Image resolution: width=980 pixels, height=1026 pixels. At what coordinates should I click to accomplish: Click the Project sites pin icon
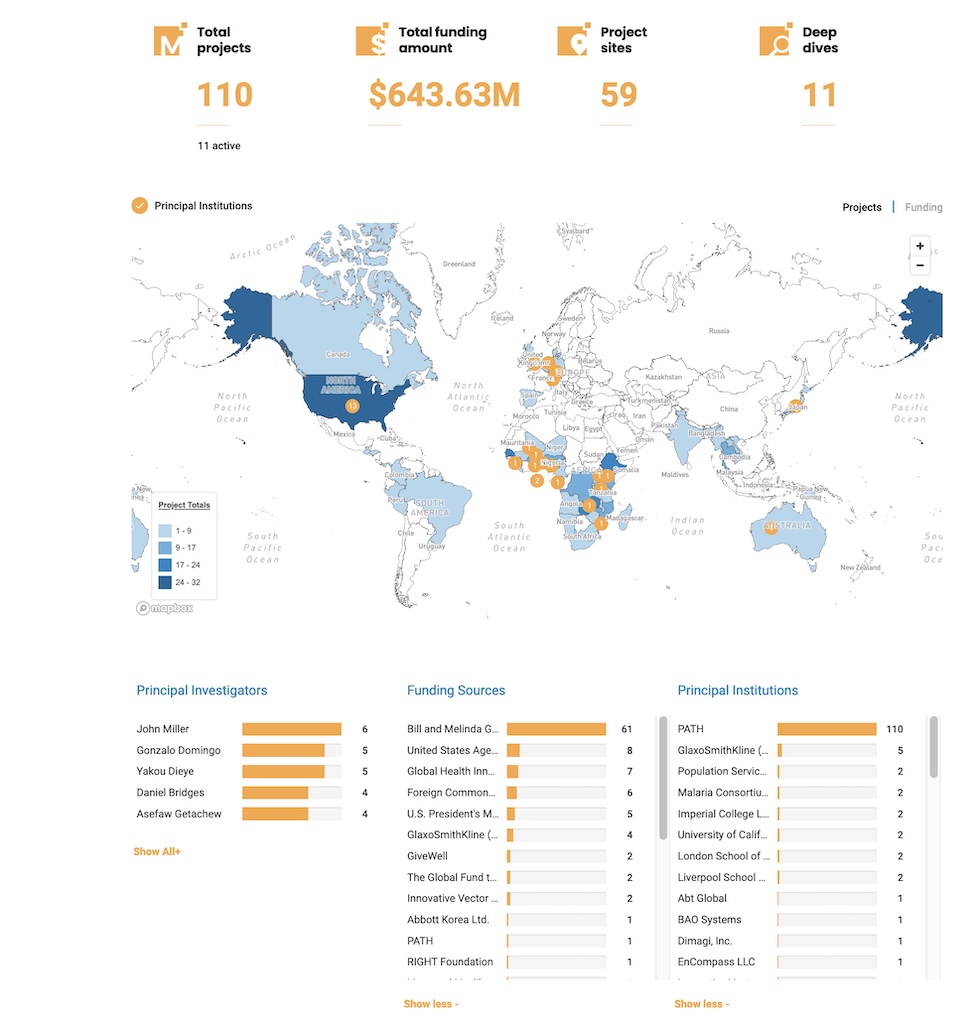(x=574, y=40)
